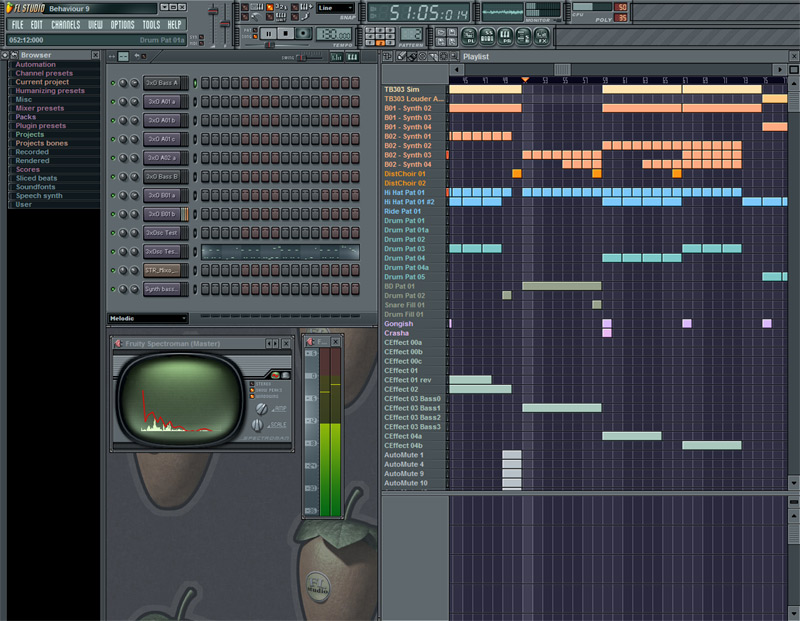This screenshot has height=621, width=800.
Task: Select the zoom tool in Playlist toolbar
Action: pos(454,57)
